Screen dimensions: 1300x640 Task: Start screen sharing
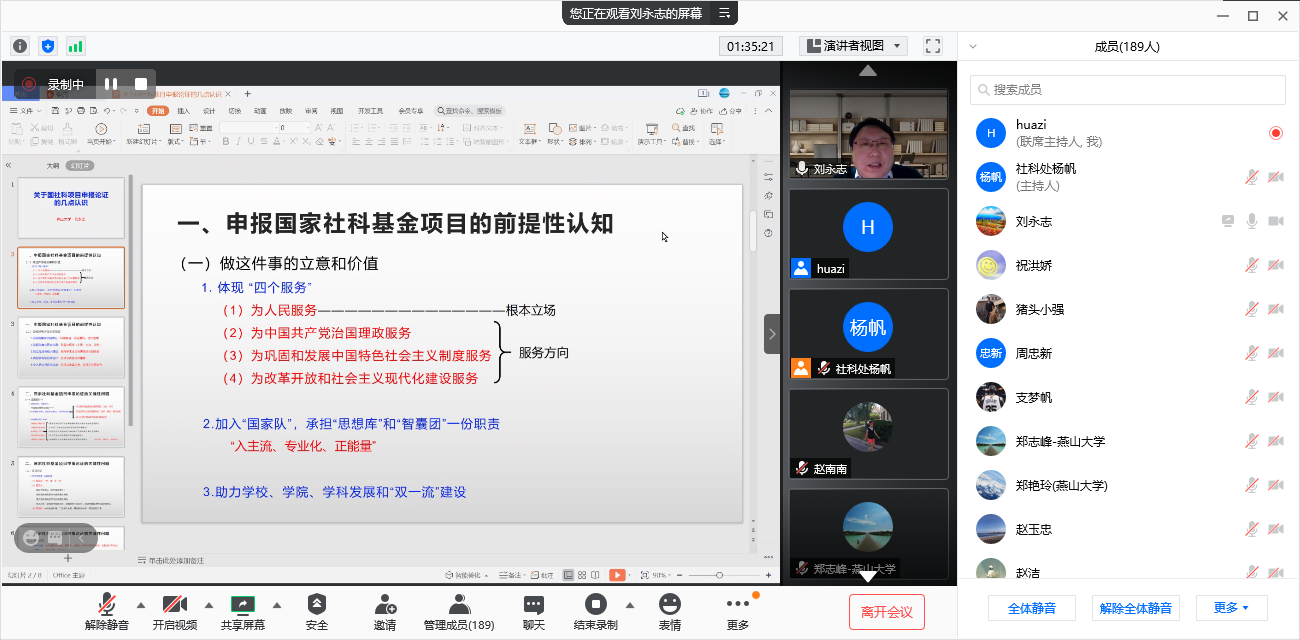[x=243, y=612]
